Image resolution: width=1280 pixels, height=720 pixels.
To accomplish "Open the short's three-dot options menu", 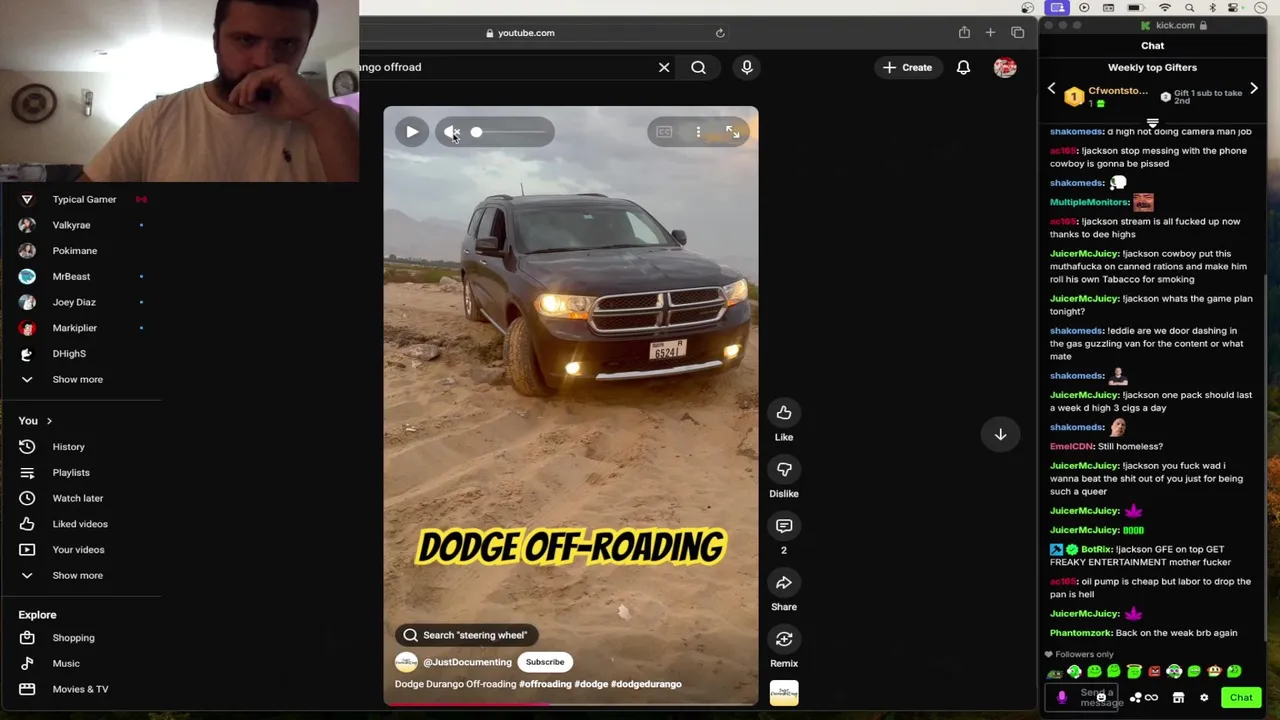I will pos(698,132).
